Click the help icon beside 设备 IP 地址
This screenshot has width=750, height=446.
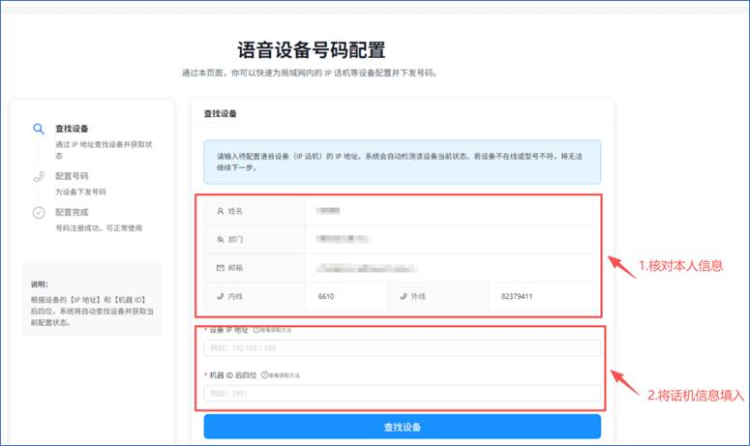[256, 329]
